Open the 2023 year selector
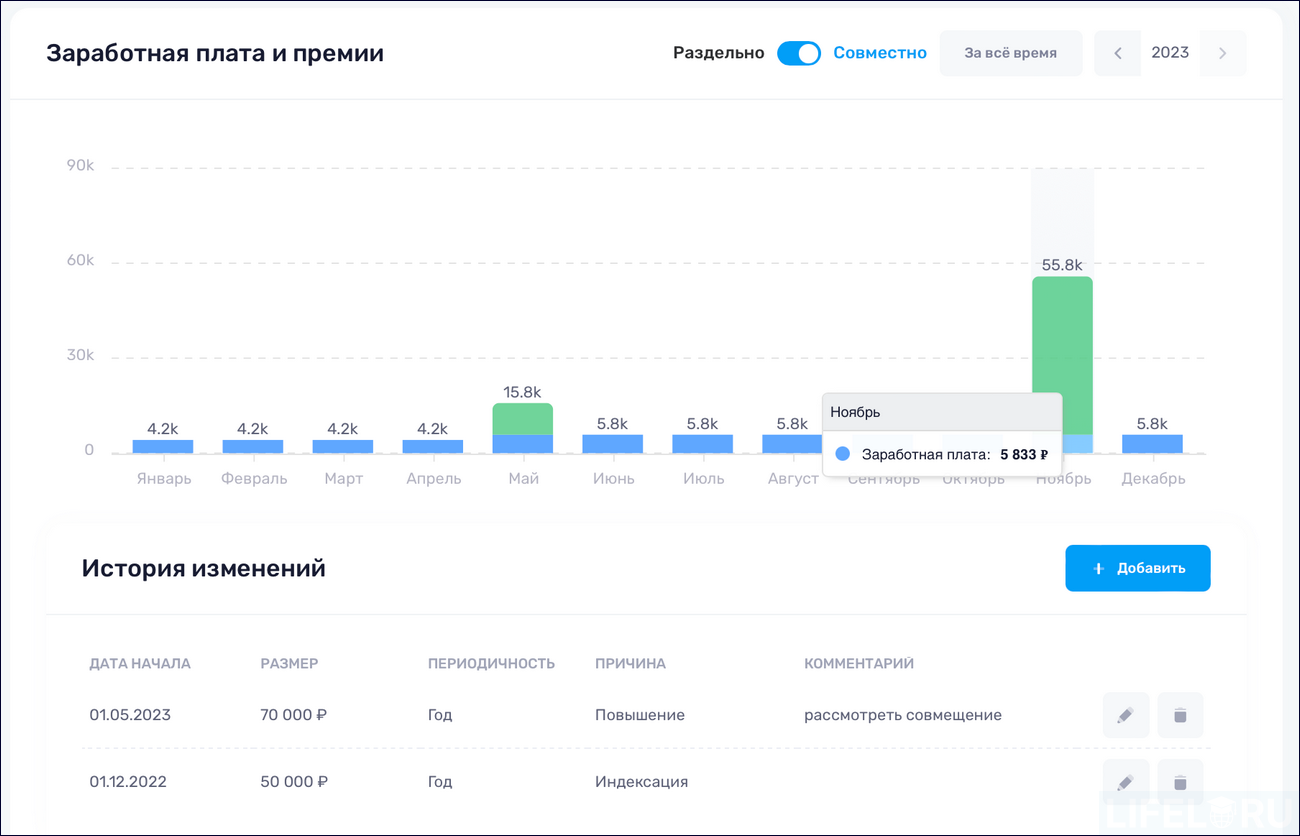This screenshot has height=836, width=1300. tap(1170, 52)
